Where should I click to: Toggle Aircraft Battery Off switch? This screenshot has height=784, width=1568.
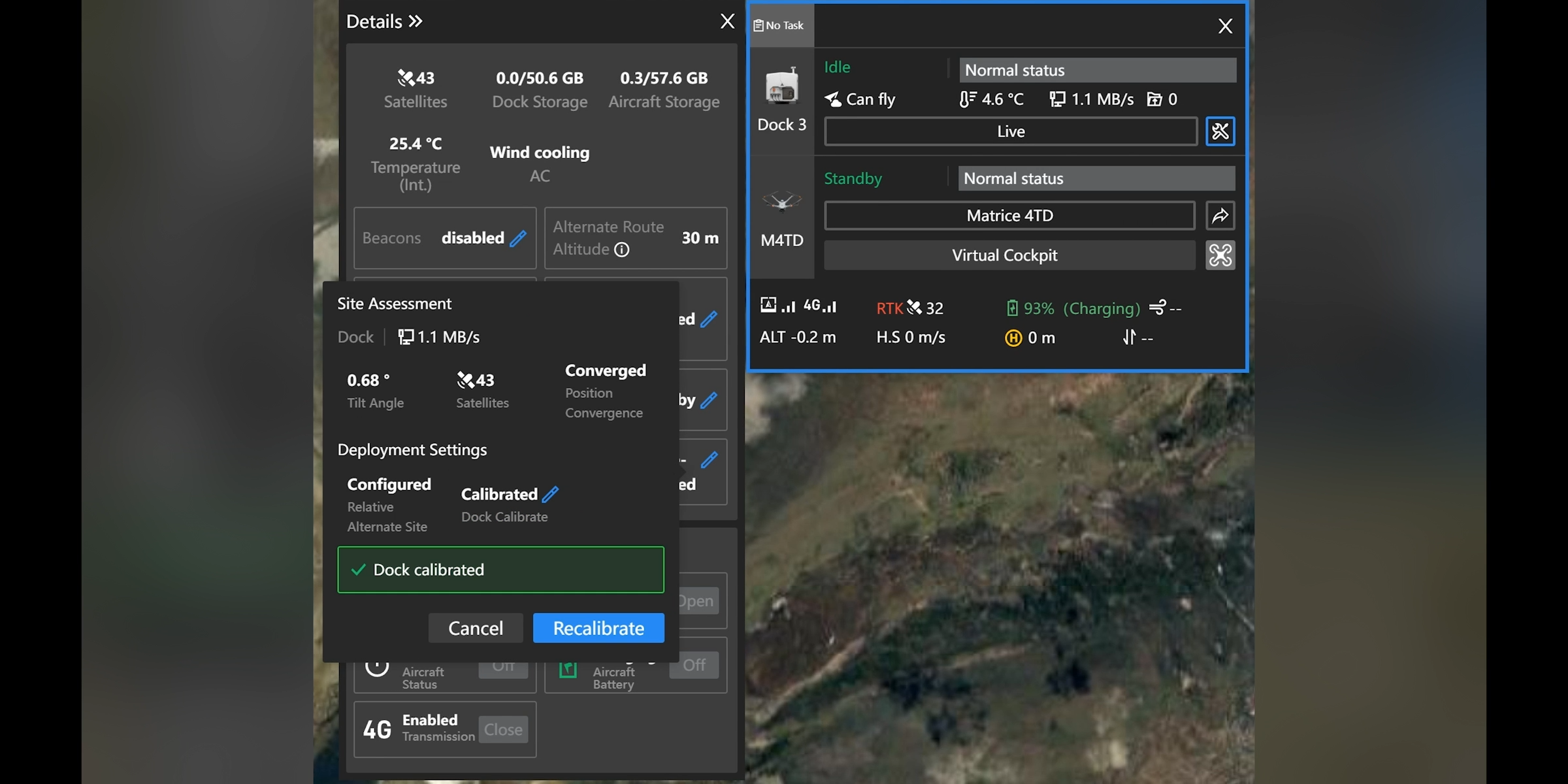(x=694, y=665)
